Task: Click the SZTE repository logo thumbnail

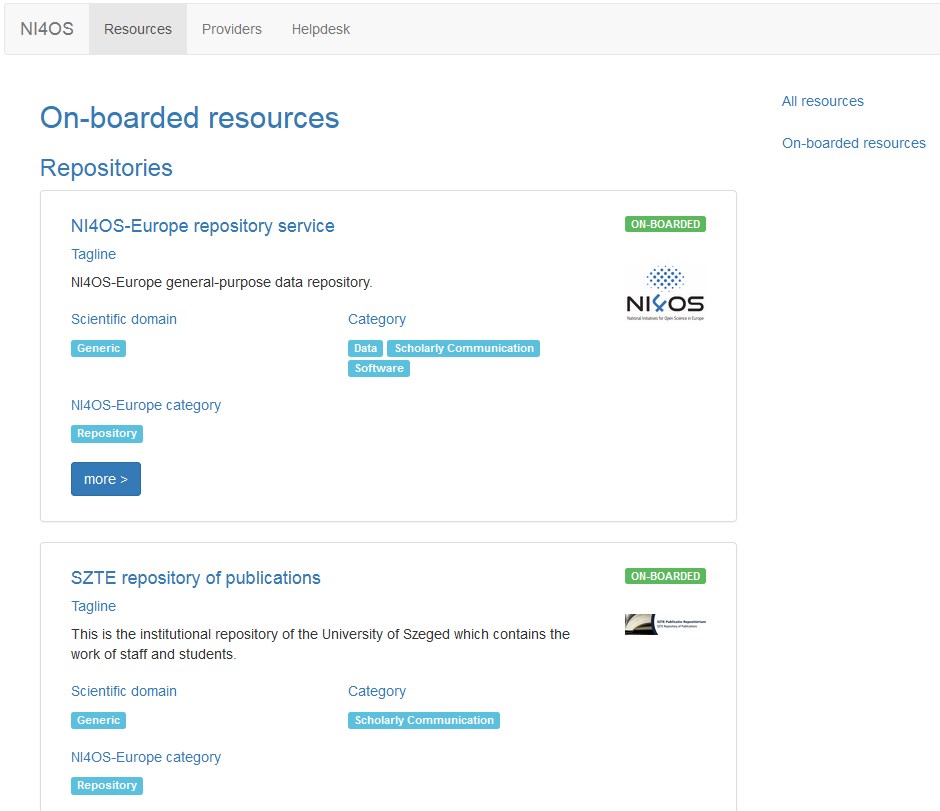Action: tap(665, 624)
